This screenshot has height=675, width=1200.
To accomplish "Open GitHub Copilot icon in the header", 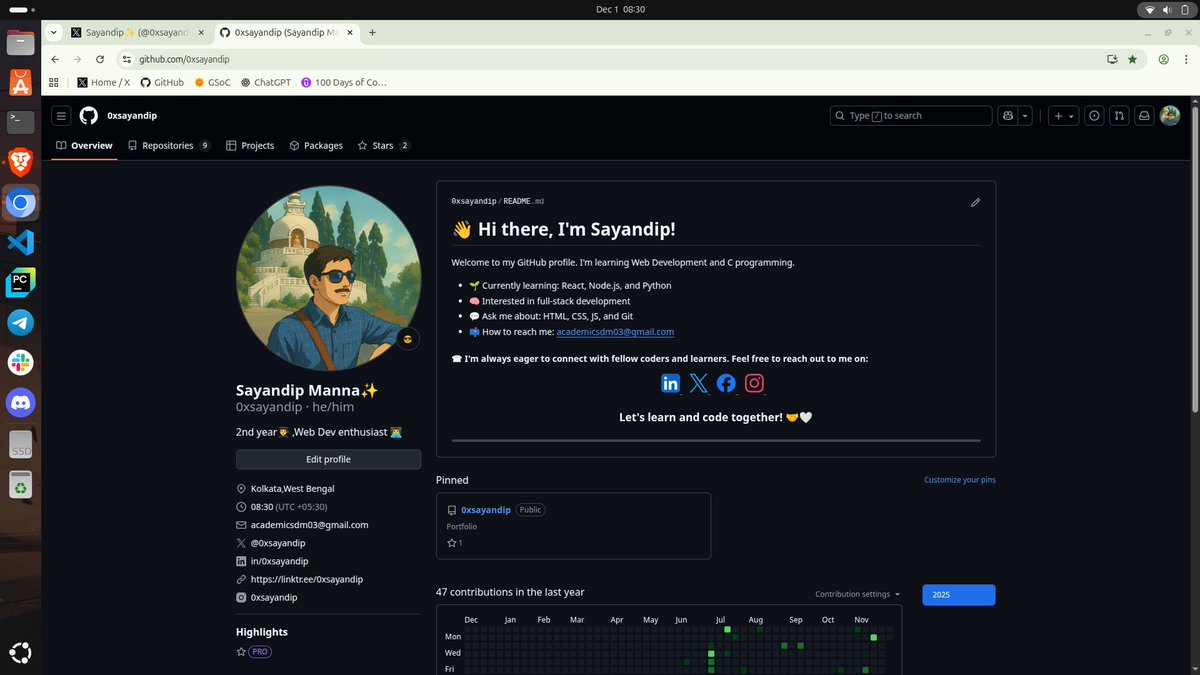I will (x=1007, y=115).
